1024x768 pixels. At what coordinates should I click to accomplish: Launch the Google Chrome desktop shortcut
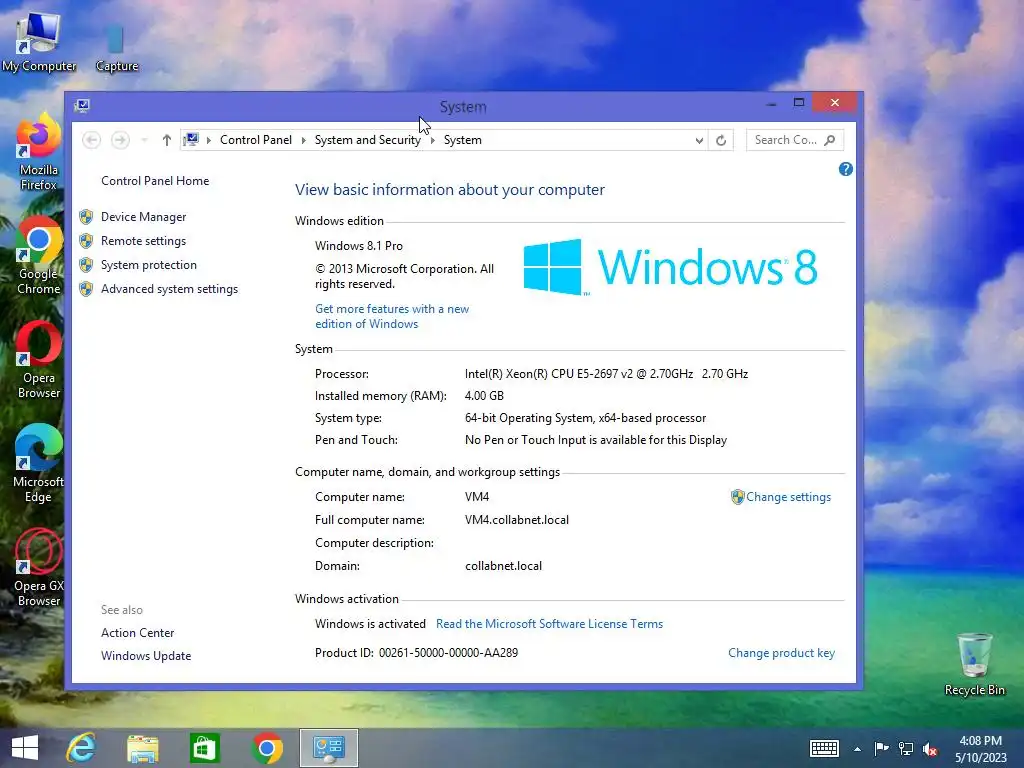point(39,255)
